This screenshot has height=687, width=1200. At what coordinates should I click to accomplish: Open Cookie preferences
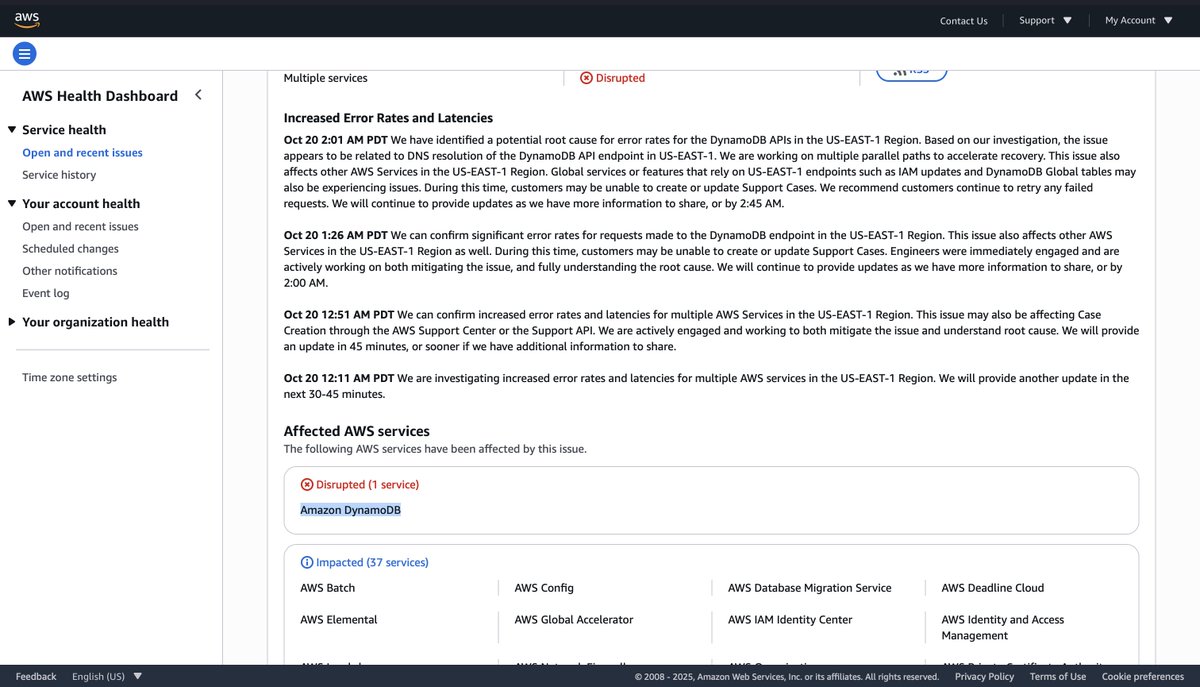point(1143,677)
